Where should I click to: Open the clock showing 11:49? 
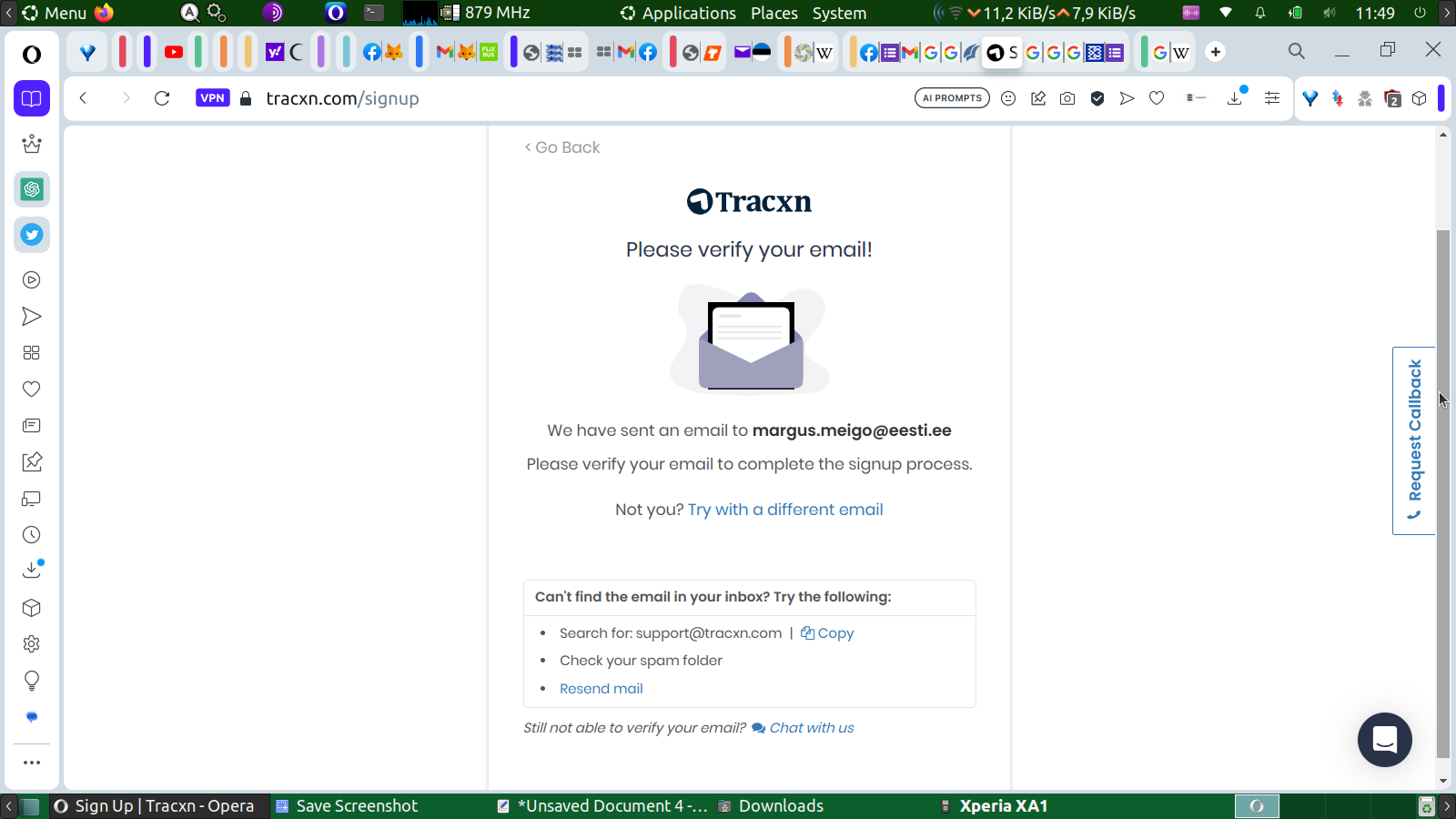[1375, 13]
